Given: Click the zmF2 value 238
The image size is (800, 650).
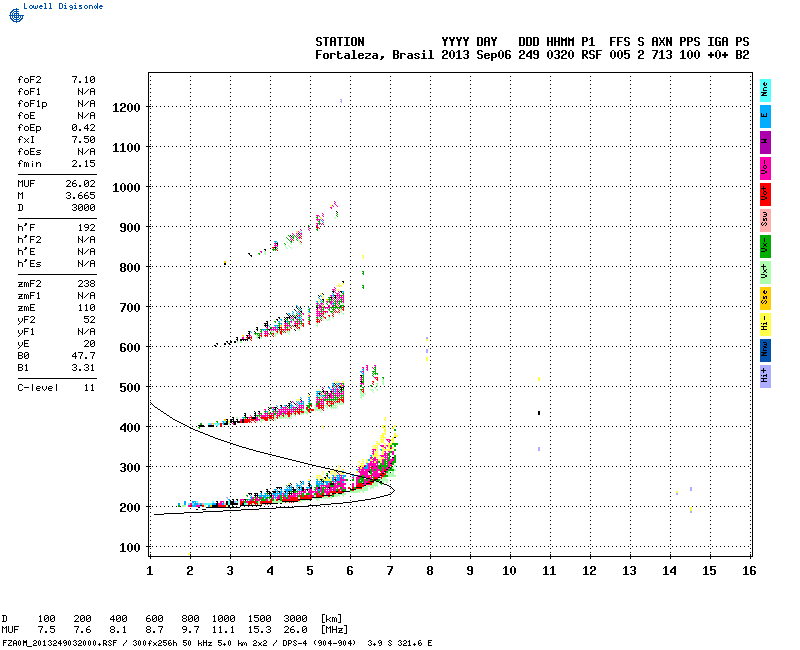Looking at the screenshot, I should pos(86,284).
